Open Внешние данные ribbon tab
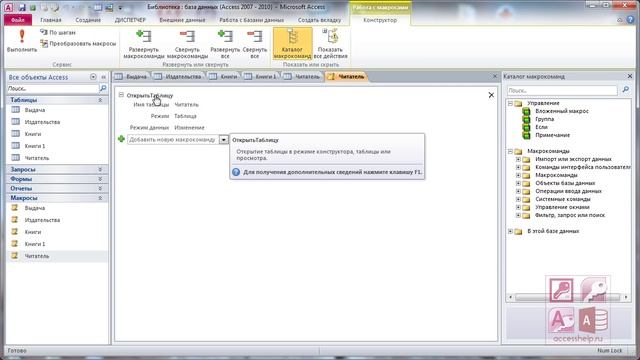 [x=182, y=20]
